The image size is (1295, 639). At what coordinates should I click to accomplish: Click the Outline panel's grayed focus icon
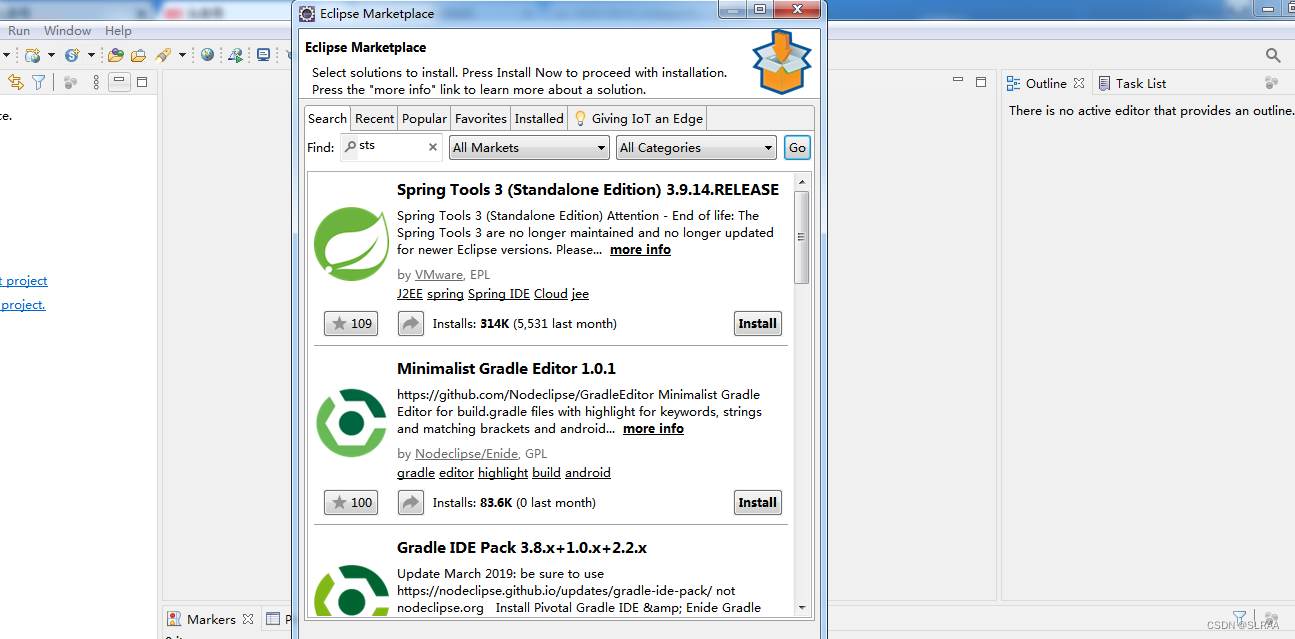click(1271, 83)
